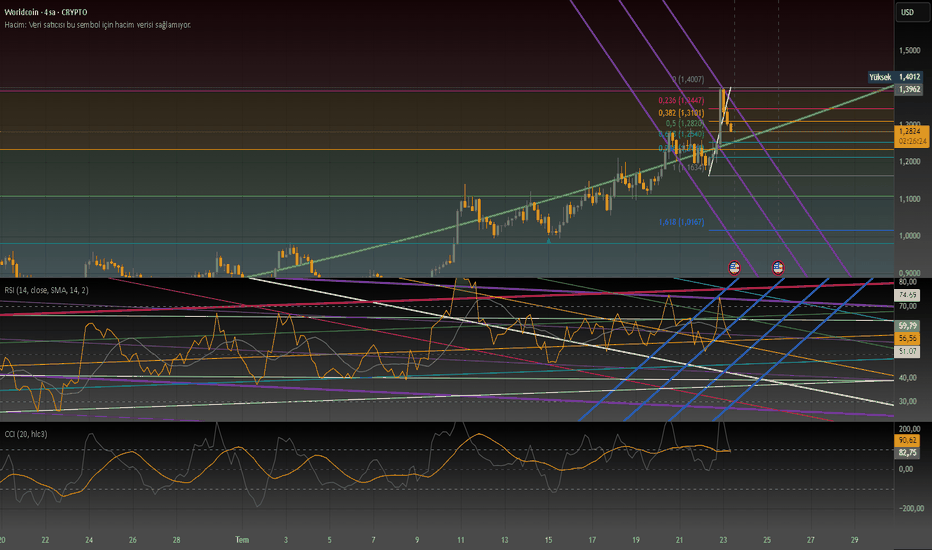Select the RSI value label 51,07

[908, 351]
